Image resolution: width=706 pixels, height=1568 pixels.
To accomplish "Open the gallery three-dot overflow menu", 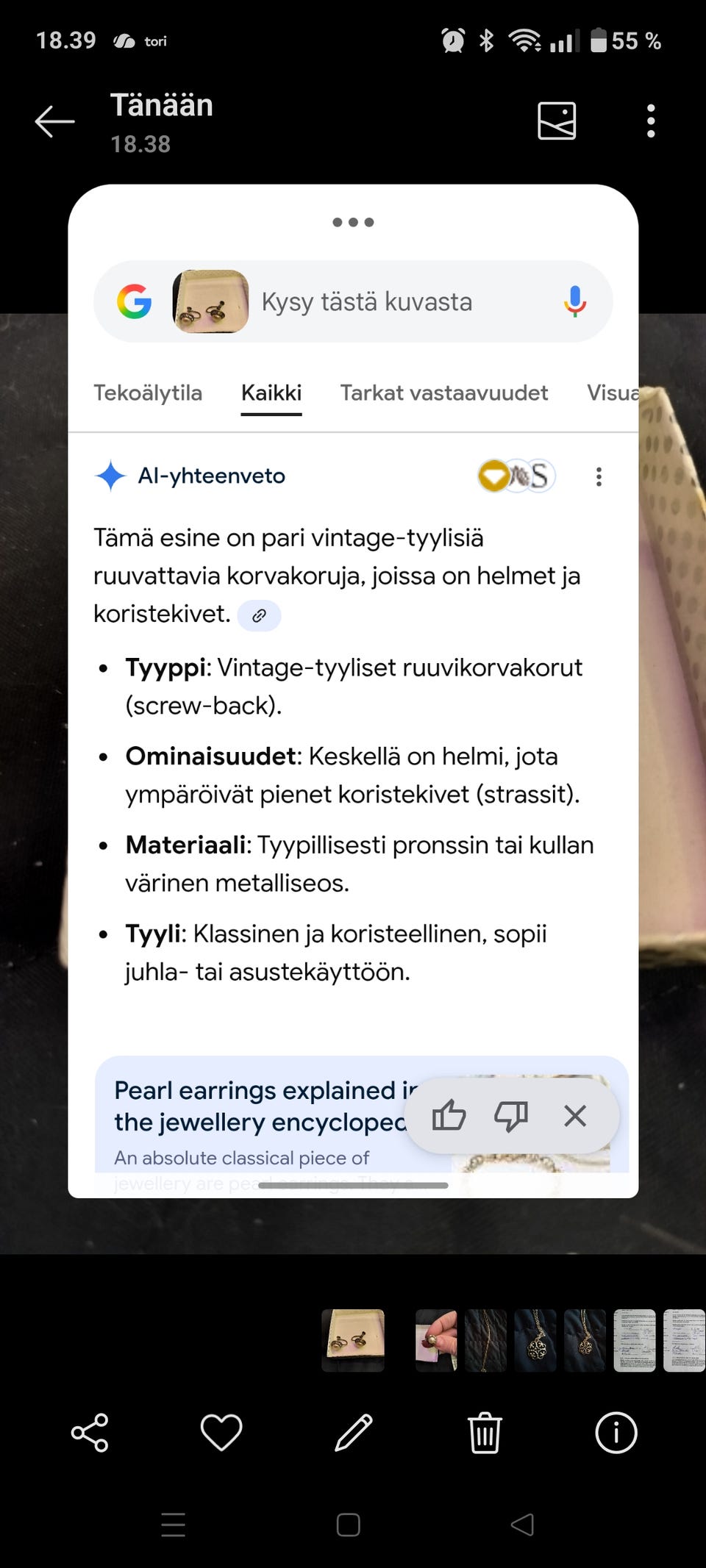I will (x=651, y=121).
